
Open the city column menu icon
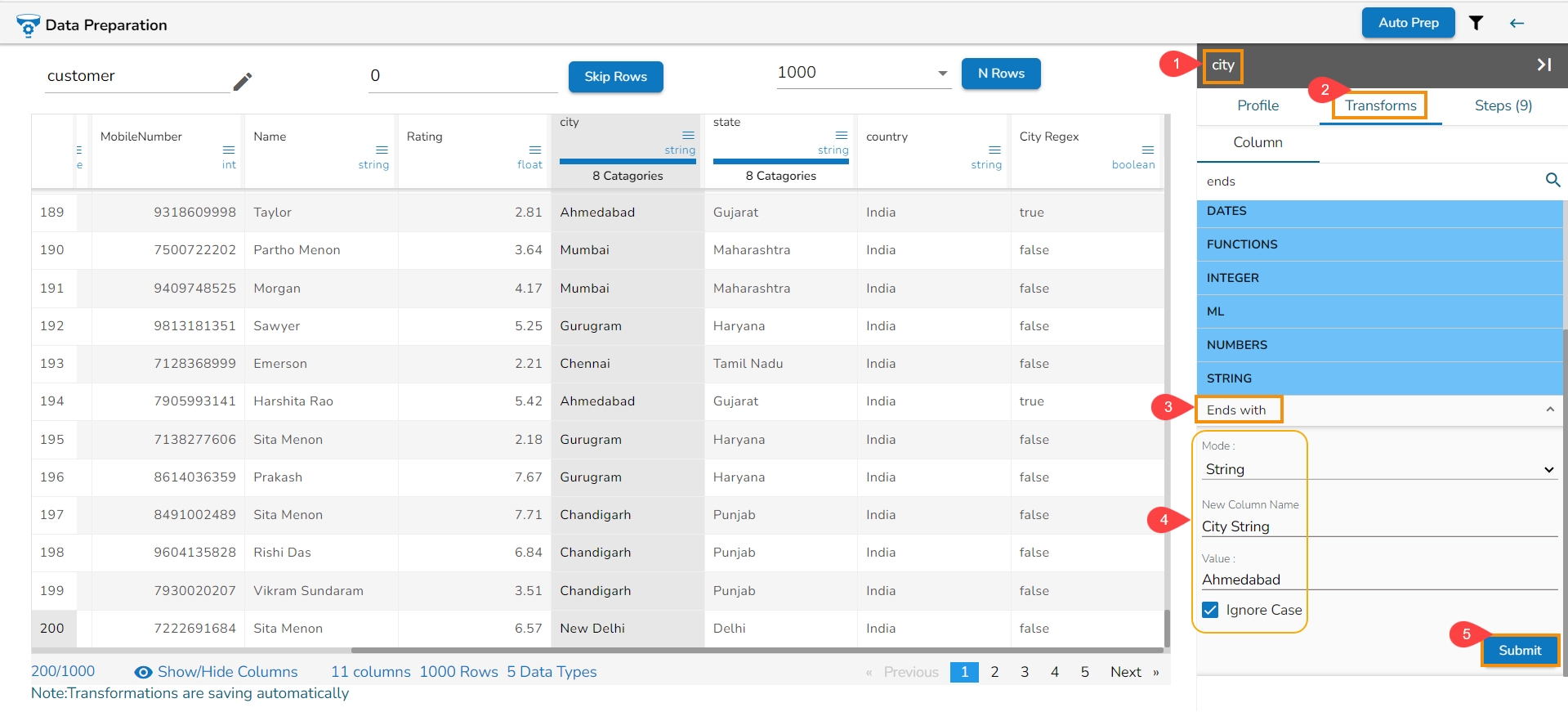pyautogui.click(x=688, y=136)
